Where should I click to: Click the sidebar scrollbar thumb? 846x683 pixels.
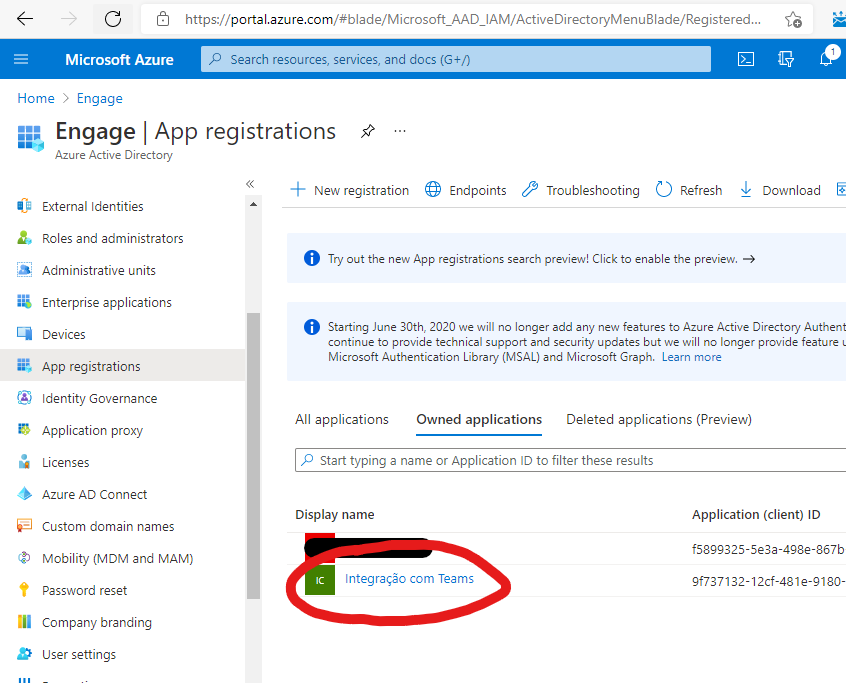point(253,455)
